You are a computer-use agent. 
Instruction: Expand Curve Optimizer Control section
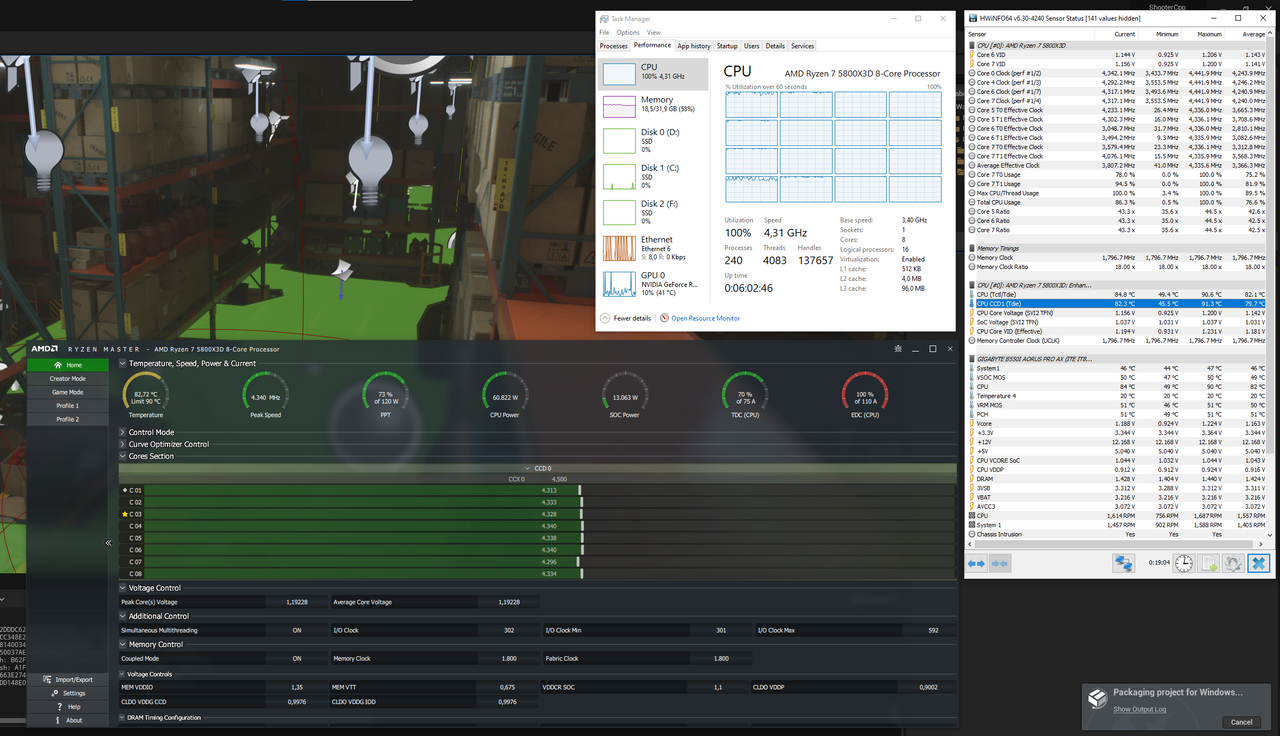(123, 444)
